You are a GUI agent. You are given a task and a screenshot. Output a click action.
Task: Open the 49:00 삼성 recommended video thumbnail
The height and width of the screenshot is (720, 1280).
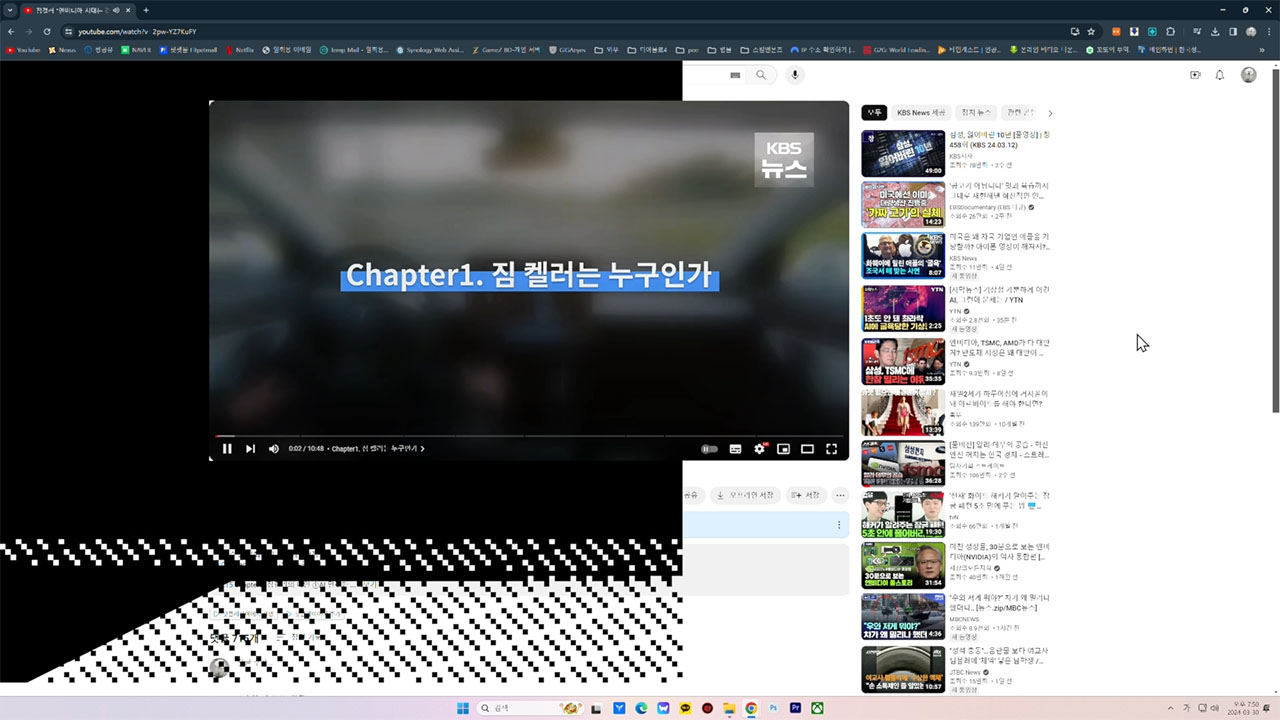tap(903, 154)
